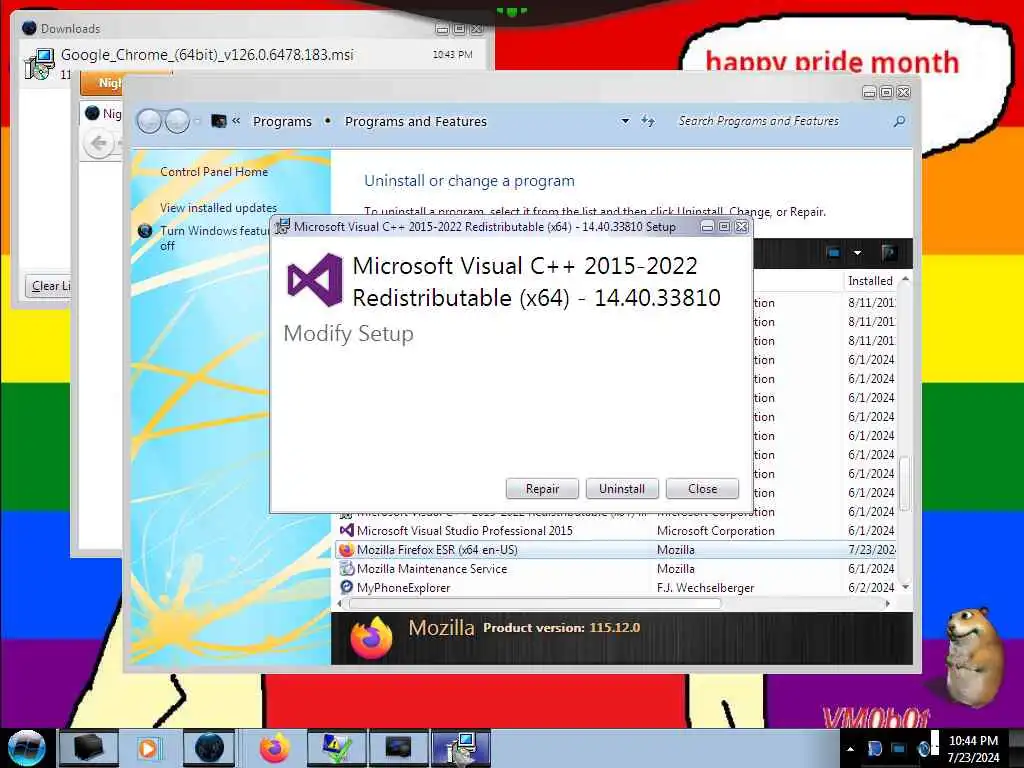Click the back arrow in Programs and Features

coord(149,121)
